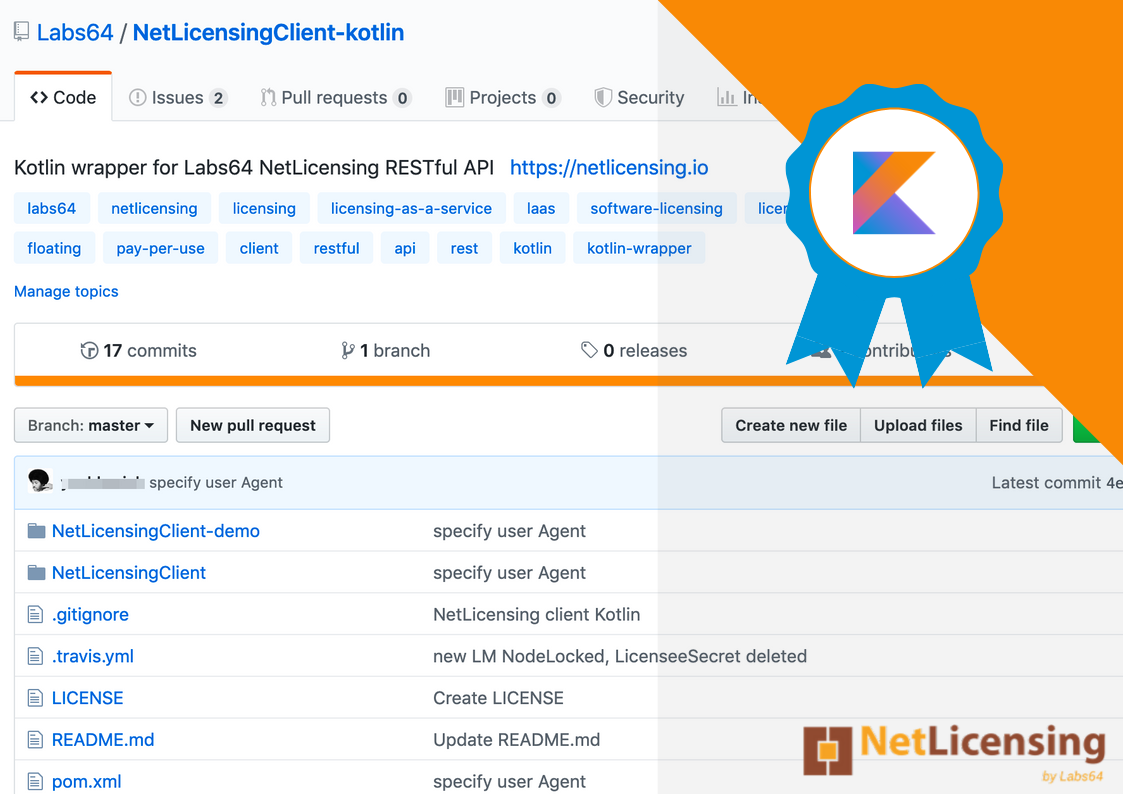This screenshot has height=794, width=1123.
Task: Select the rest topic tag
Action: click(x=464, y=248)
